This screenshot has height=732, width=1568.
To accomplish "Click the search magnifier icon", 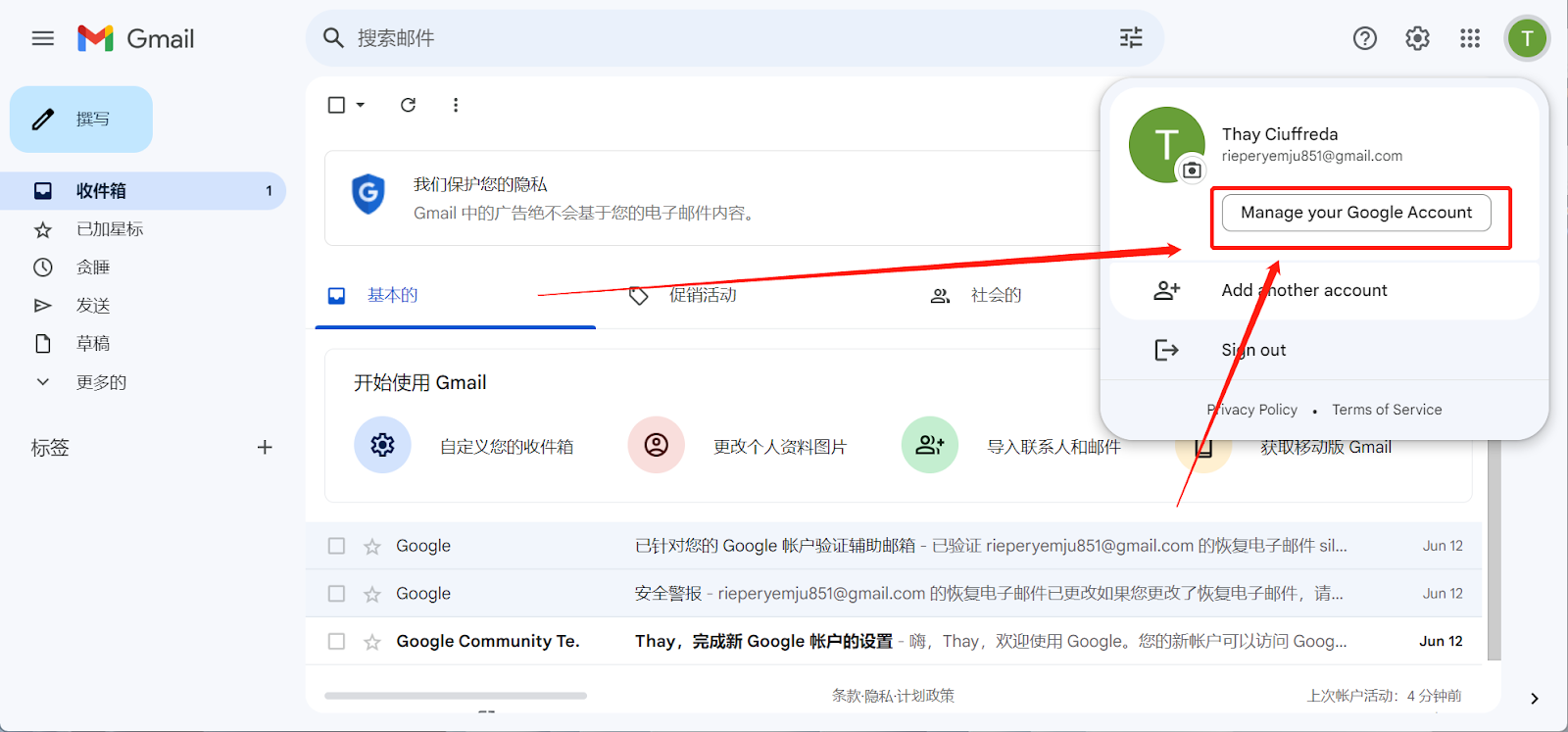I will coord(333,38).
